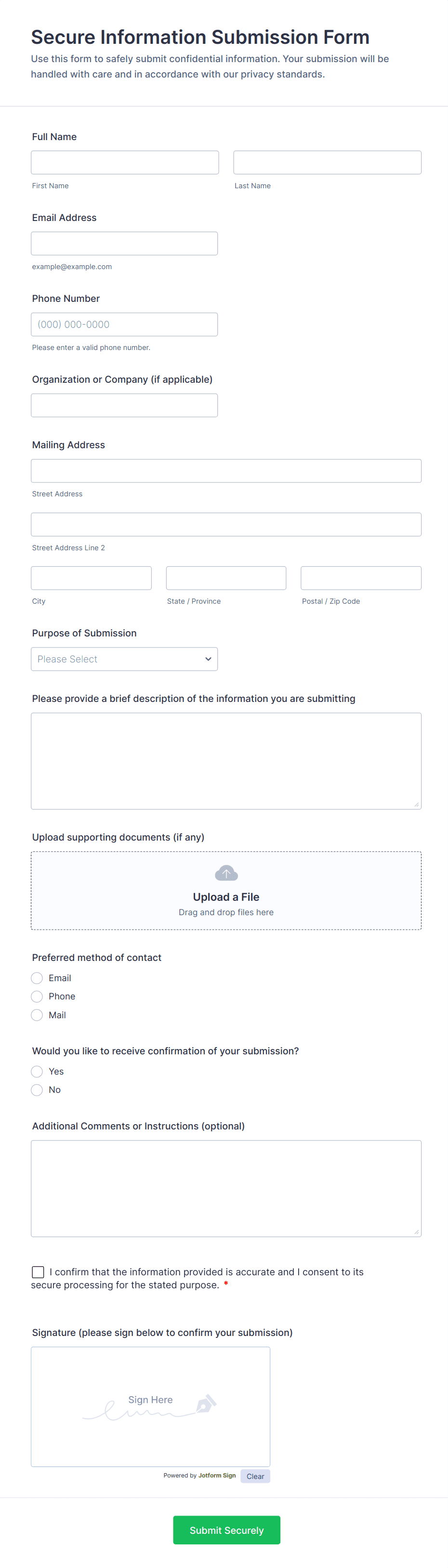Choose Mail as preferred contact method
This screenshot has height=1568, width=448.
point(37,1015)
